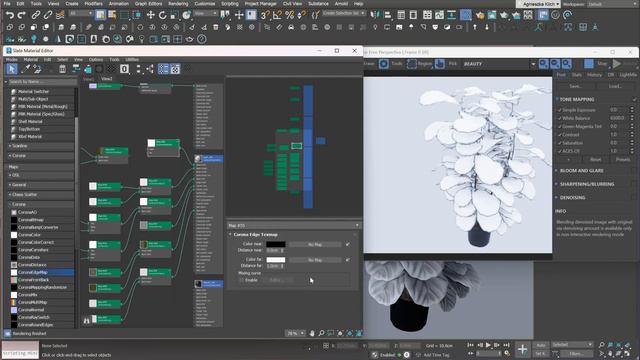Collapse the TONE MAPPING section
This screenshot has height=360, width=640.
pos(577,99)
